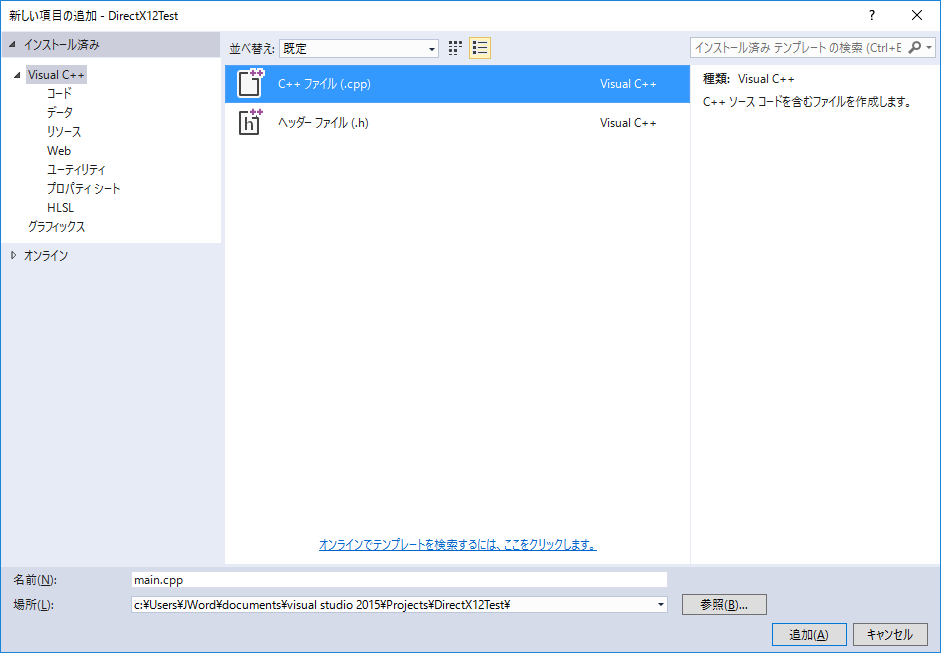Select the HLSL category
This screenshot has height=653, width=941.
point(60,208)
